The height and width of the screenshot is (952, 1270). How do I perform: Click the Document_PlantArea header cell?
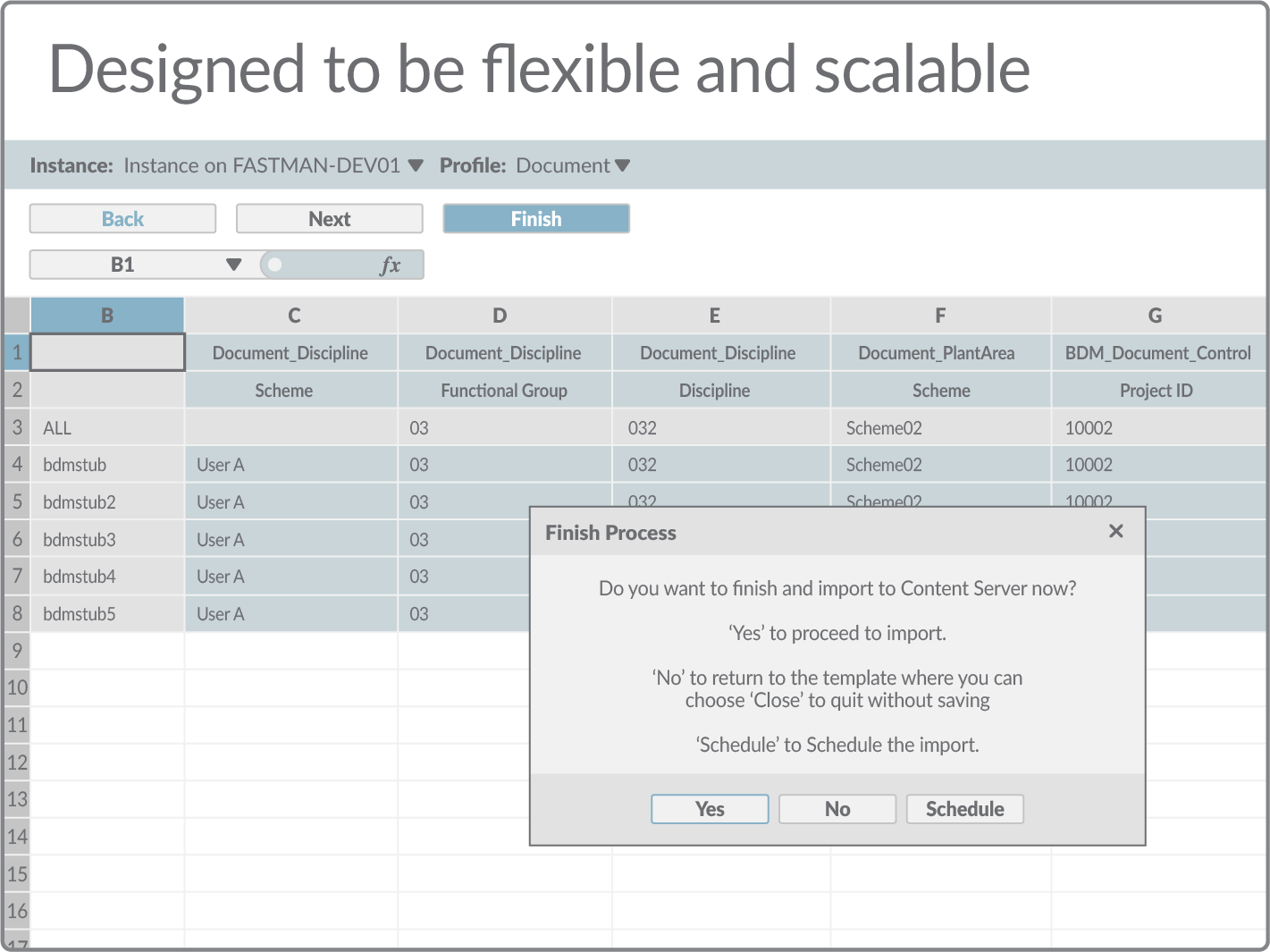pos(936,353)
